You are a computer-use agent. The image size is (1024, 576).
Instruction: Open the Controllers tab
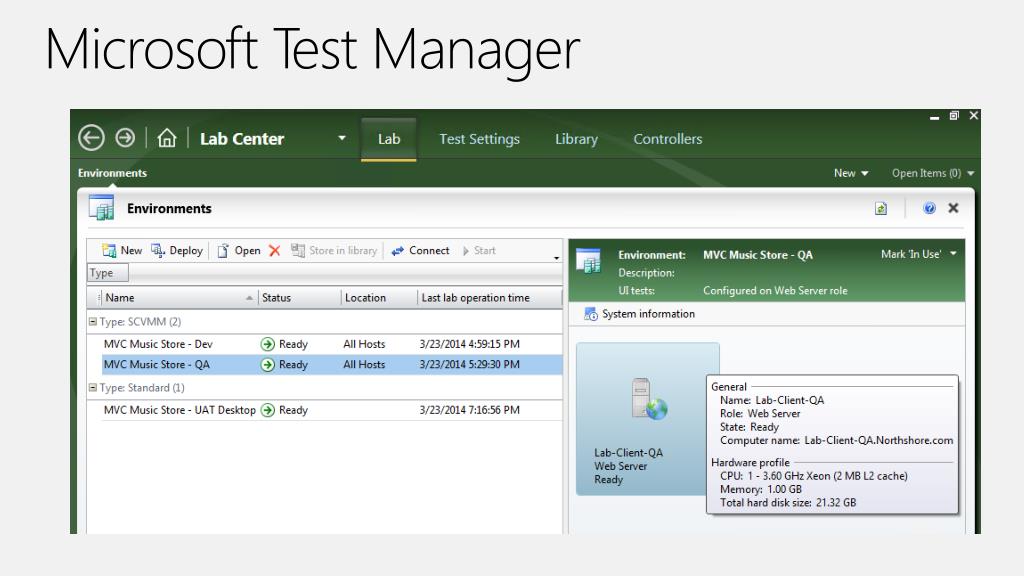click(x=667, y=138)
